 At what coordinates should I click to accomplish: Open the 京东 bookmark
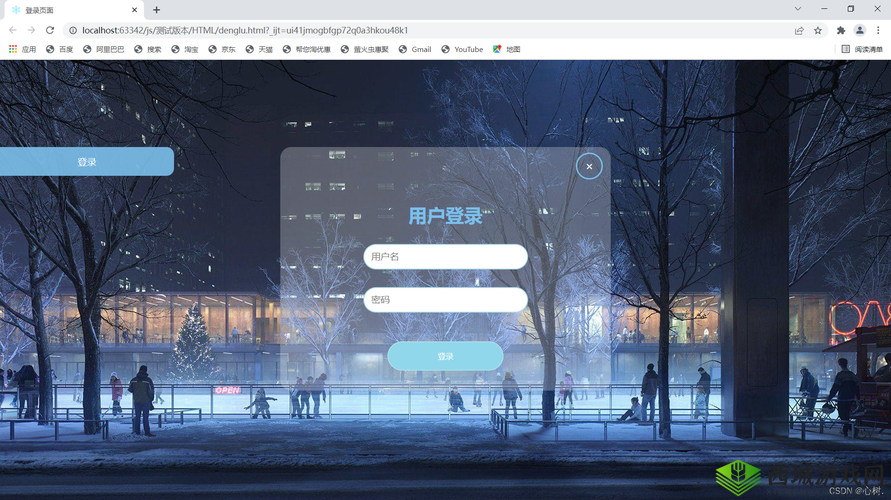point(222,49)
